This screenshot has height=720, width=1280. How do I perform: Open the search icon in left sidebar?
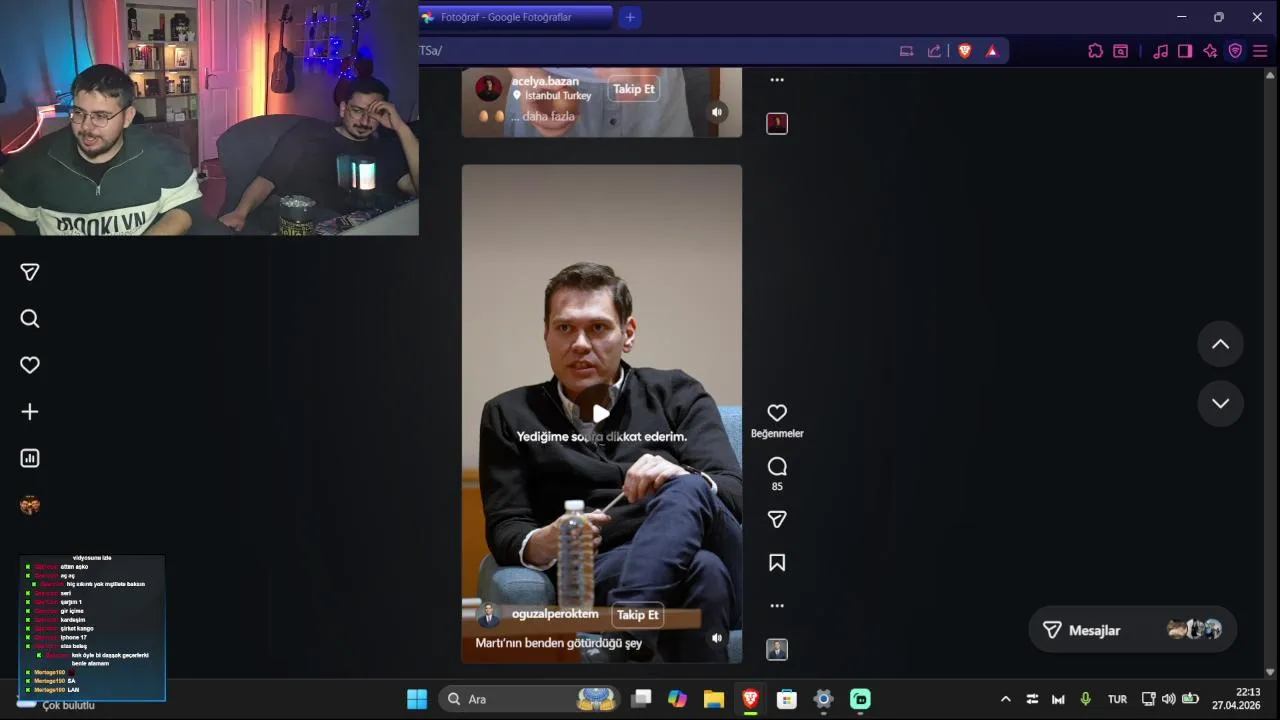[30, 319]
